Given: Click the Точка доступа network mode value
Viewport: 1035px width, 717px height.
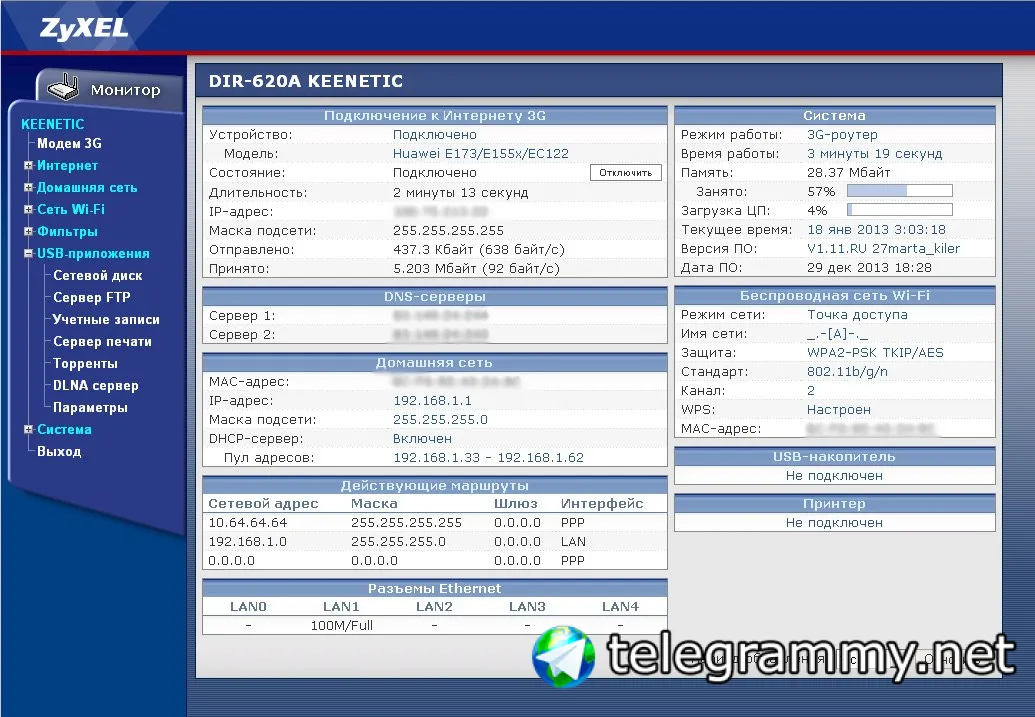Looking at the screenshot, I should (857, 315).
